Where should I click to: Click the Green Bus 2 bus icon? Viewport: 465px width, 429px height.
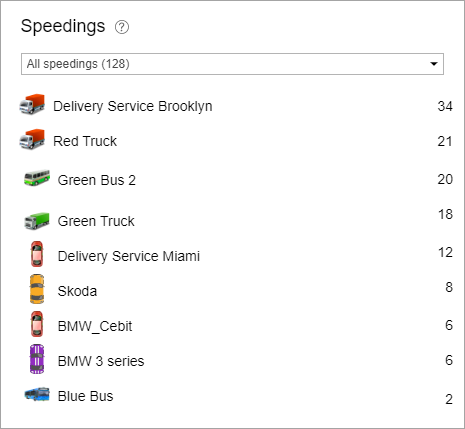[x=37, y=178]
